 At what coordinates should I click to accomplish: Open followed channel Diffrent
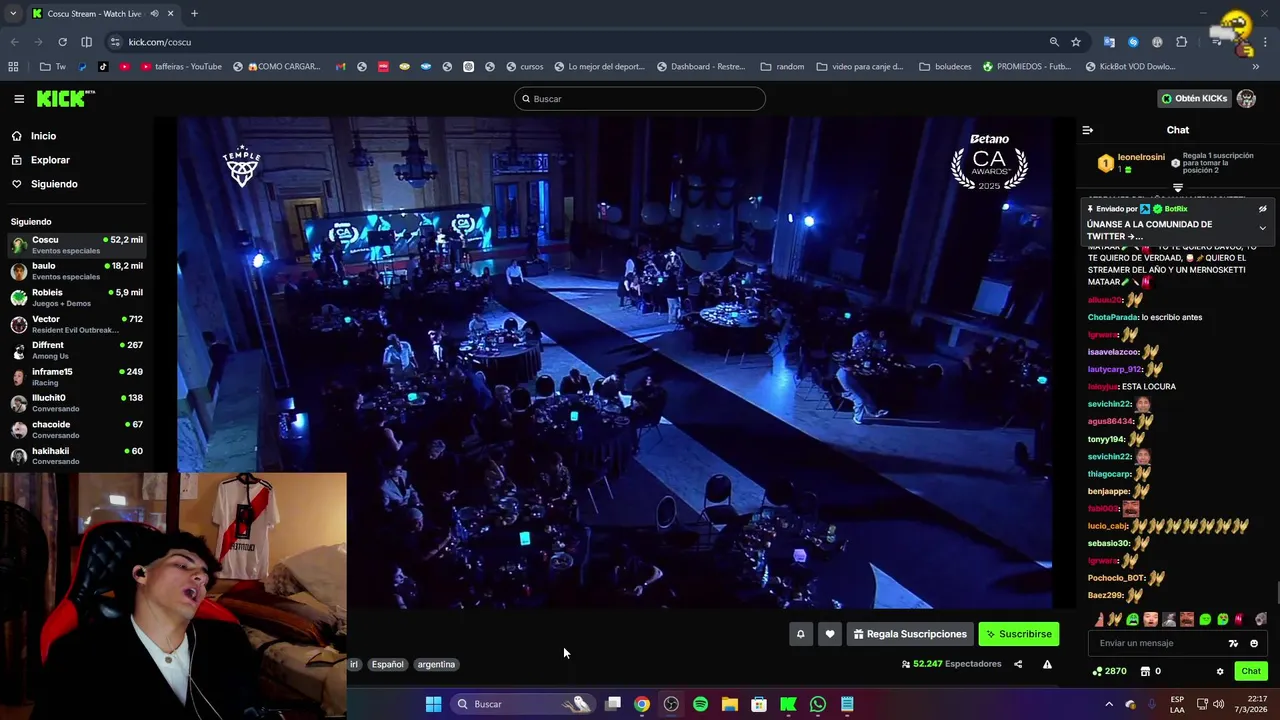pyautogui.click(x=76, y=350)
